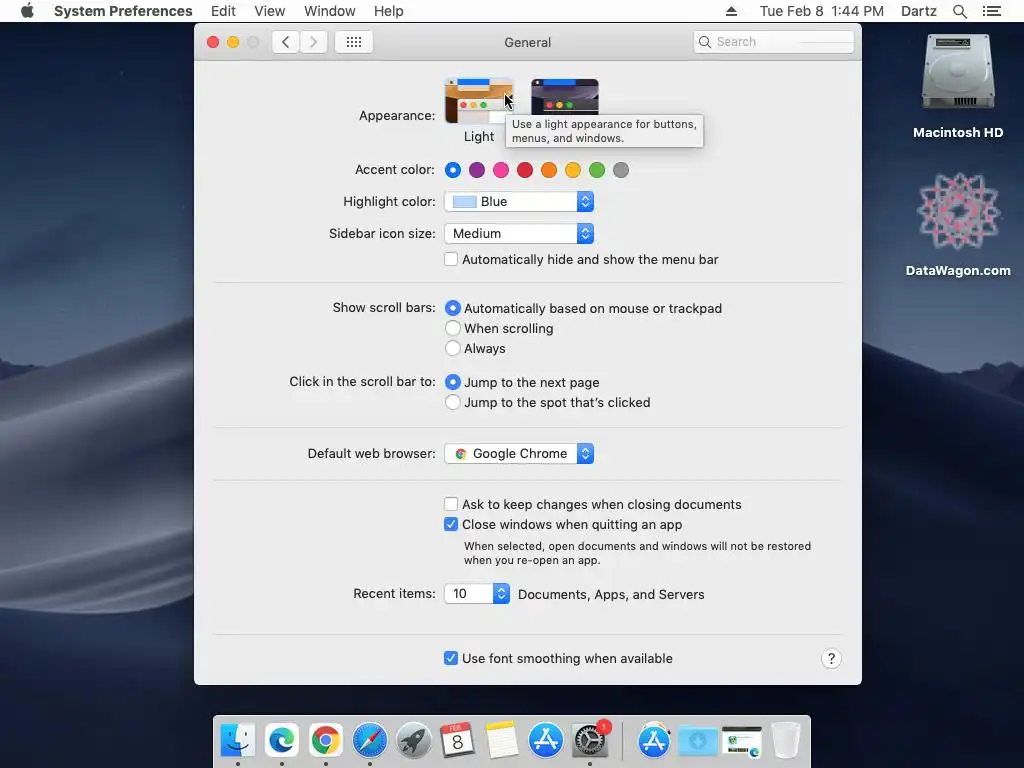Open the Edit menu
The height and width of the screenshot is (768, 1024).
point(223,11)
